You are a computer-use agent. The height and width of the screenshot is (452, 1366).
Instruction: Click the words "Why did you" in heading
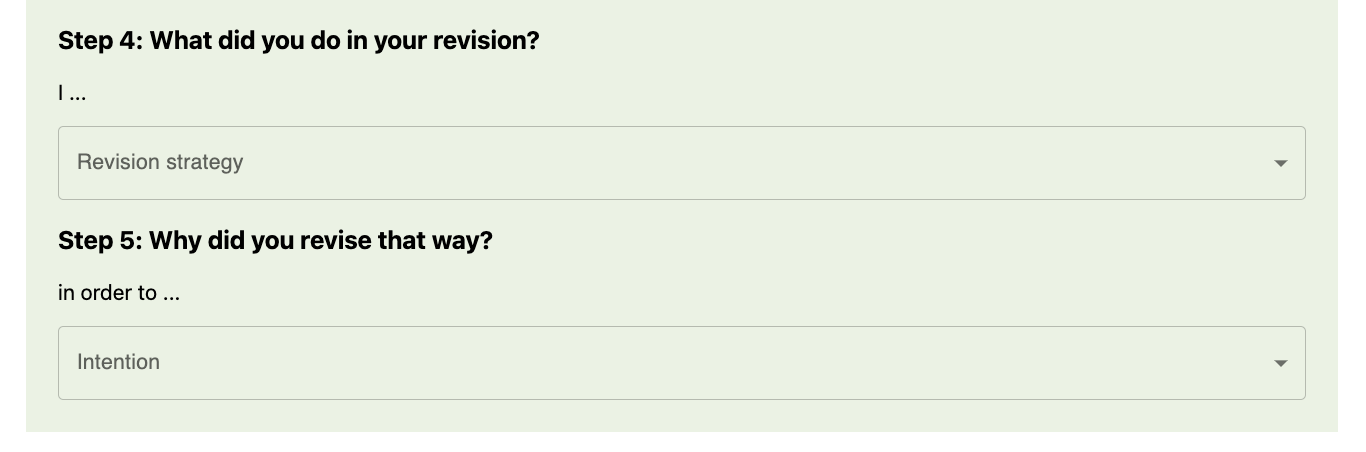coord(220,241)
